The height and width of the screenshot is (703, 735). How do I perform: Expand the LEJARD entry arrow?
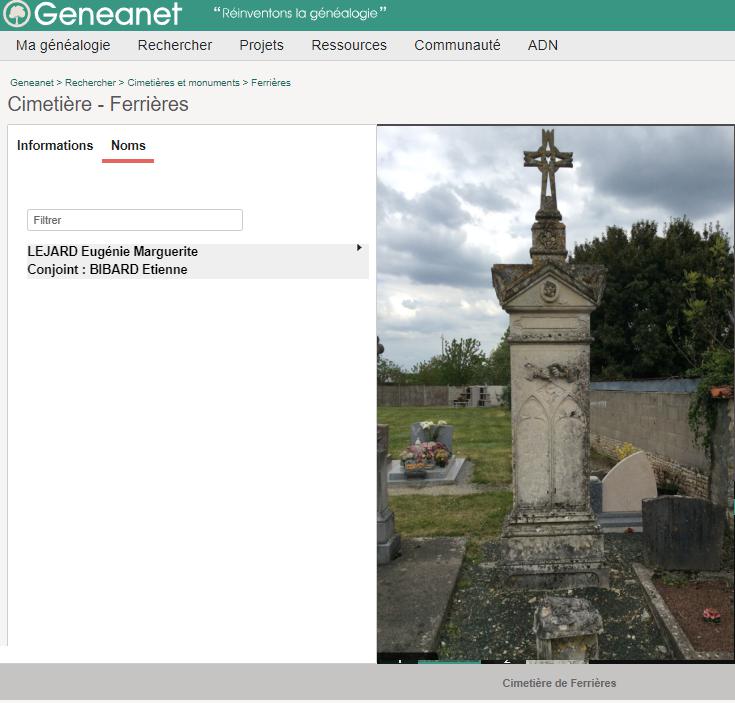(x=359, y=247)
